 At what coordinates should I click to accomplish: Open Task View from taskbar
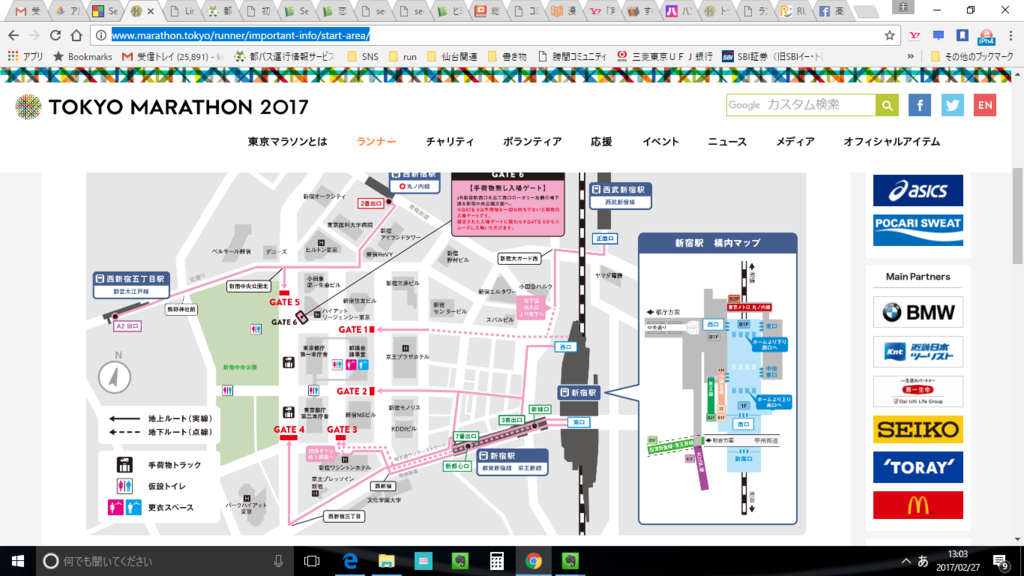(312, 561)
